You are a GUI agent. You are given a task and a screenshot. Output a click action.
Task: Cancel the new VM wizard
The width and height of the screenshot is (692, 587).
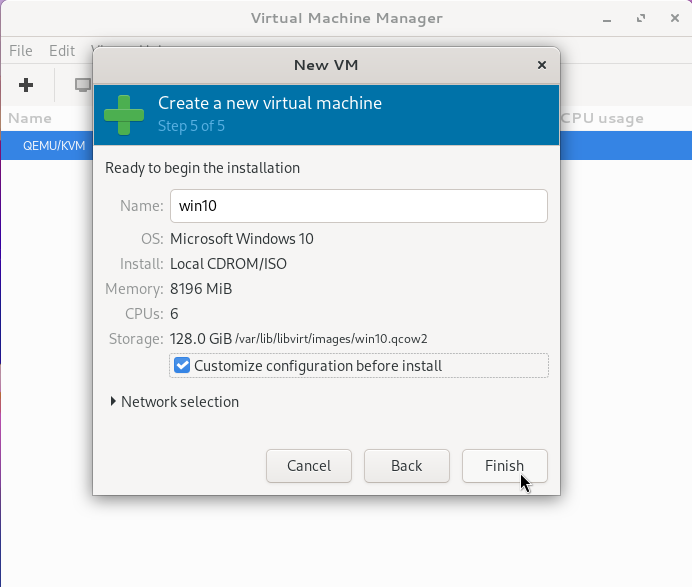[x=308, y=466]
